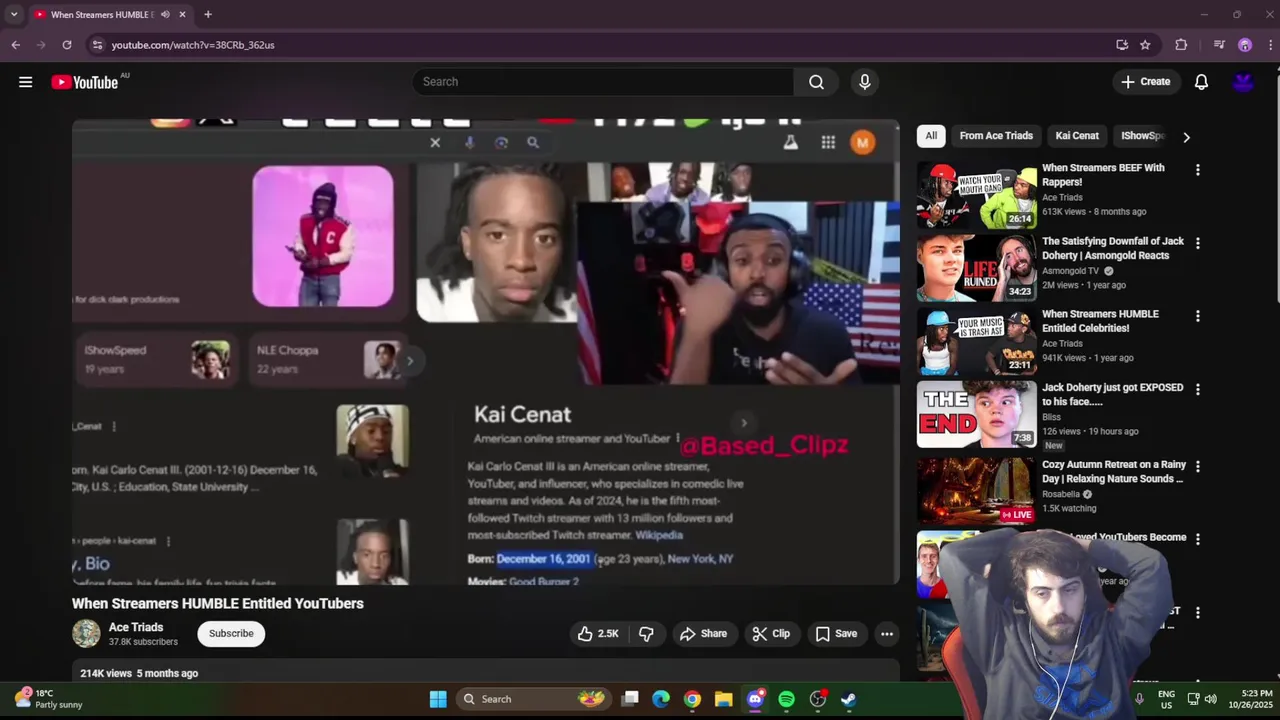Open the Chrome extensions puzzle icon
This screenshot has width=1280, height=720.
pos(1181,45)
